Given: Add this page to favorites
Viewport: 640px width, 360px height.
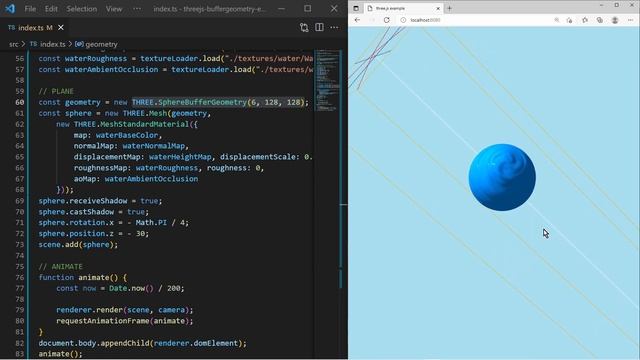Looking at the screenshot, I should point(569,20).
